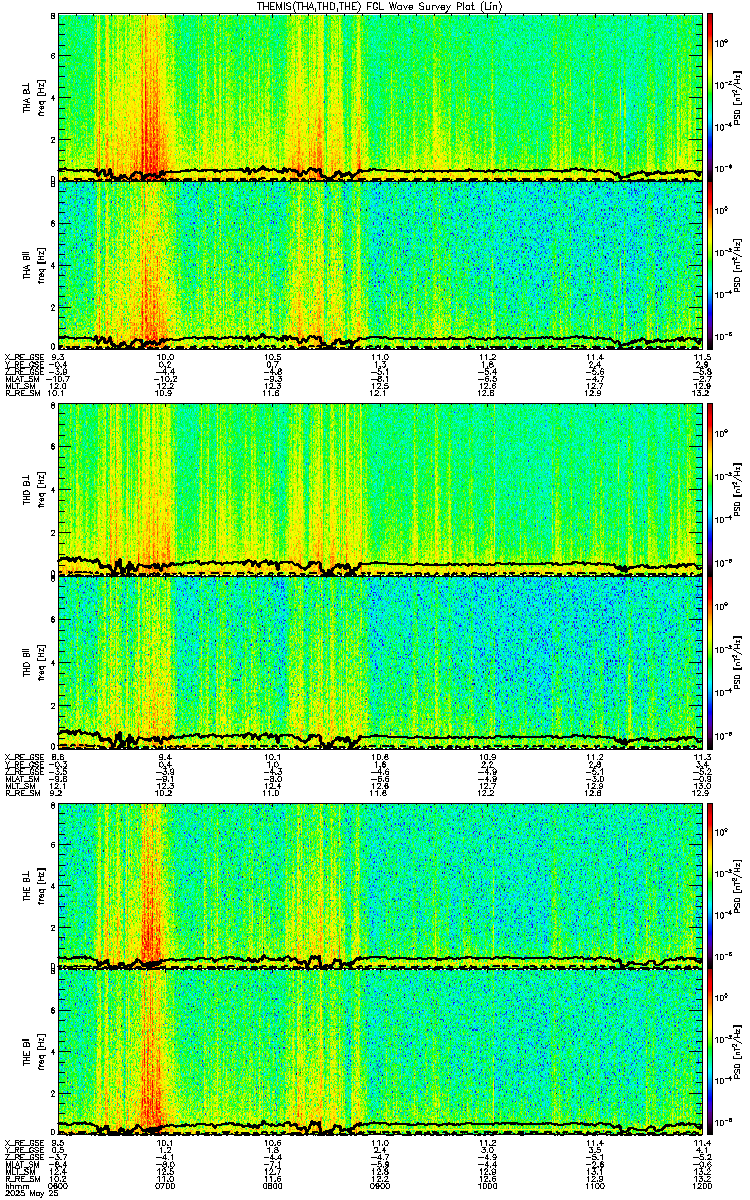This screenshot has height=1200, width=750.
Task: Click the 0900 time tick label
Action: point(380,1186)
